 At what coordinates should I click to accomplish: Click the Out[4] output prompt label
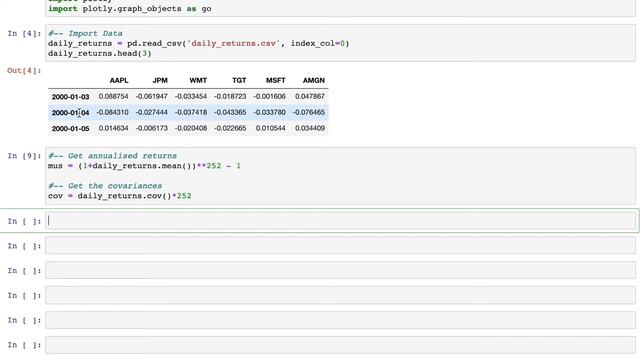click(24, 71)
